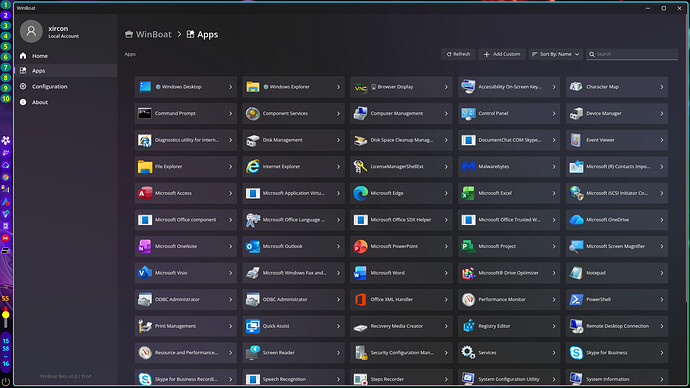
Task: Go to Home in the sidebar
Action: pos(66,56)
